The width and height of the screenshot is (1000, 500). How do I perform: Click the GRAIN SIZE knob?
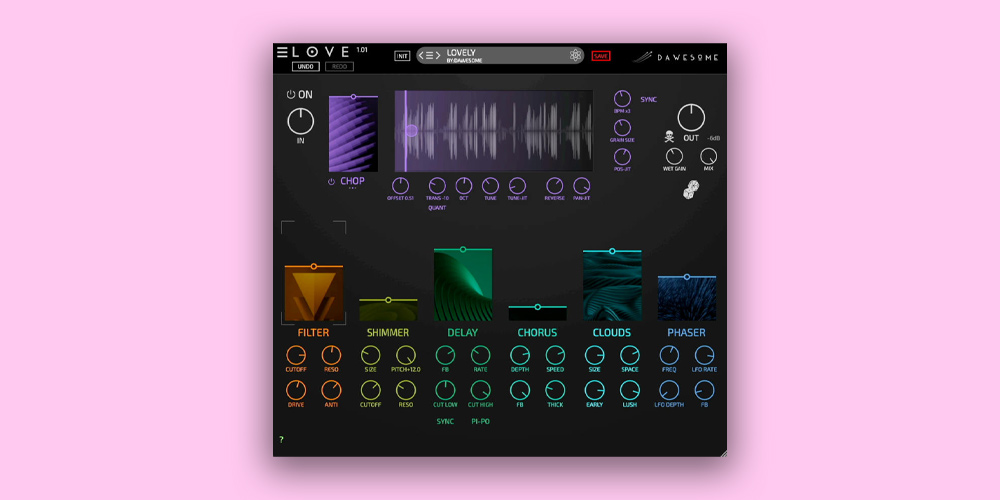pos(622,128)
